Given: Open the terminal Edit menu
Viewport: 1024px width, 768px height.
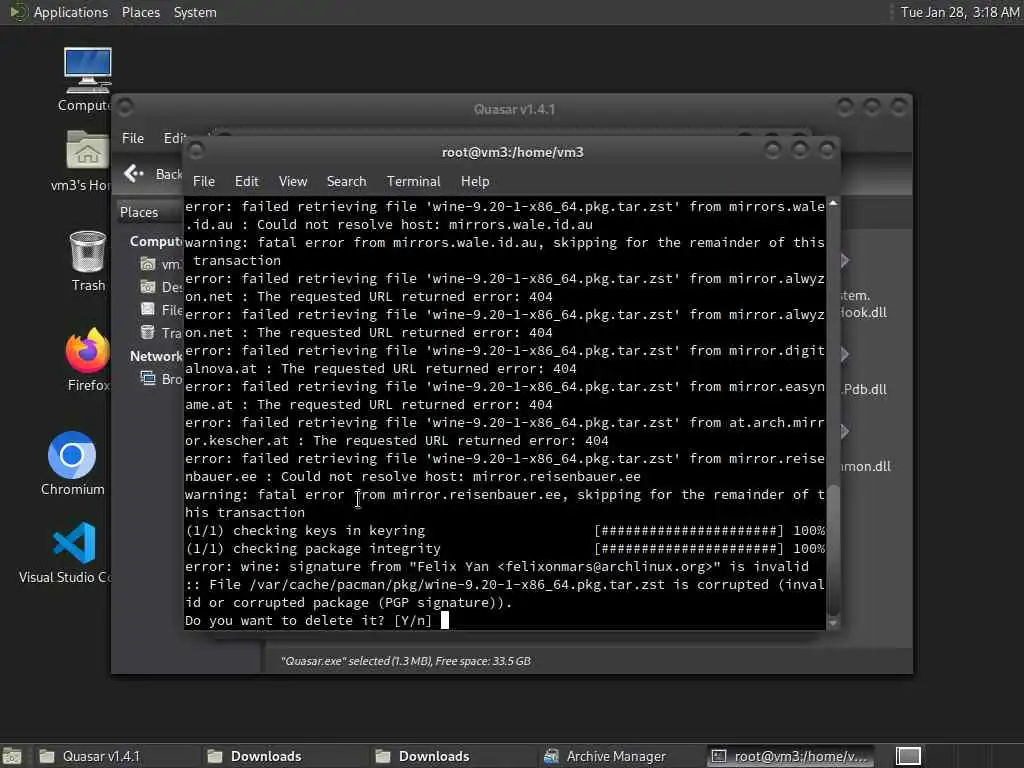Looking at the screenshot, I should pos(247,182).
